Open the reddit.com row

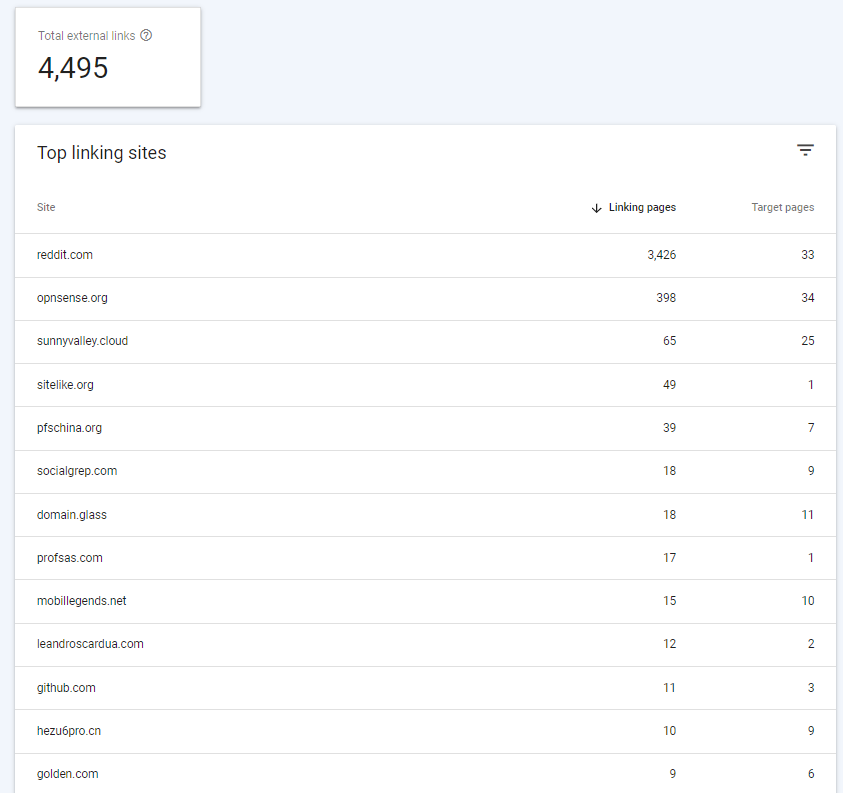coord(425,255)
